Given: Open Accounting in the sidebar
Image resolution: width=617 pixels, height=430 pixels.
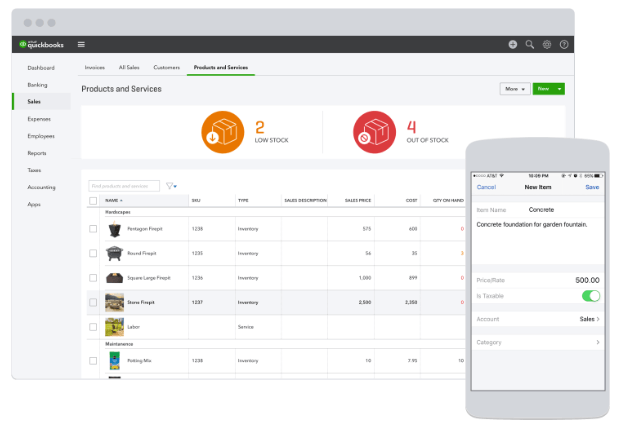Looking at the screenshot, I should point(41,187).
